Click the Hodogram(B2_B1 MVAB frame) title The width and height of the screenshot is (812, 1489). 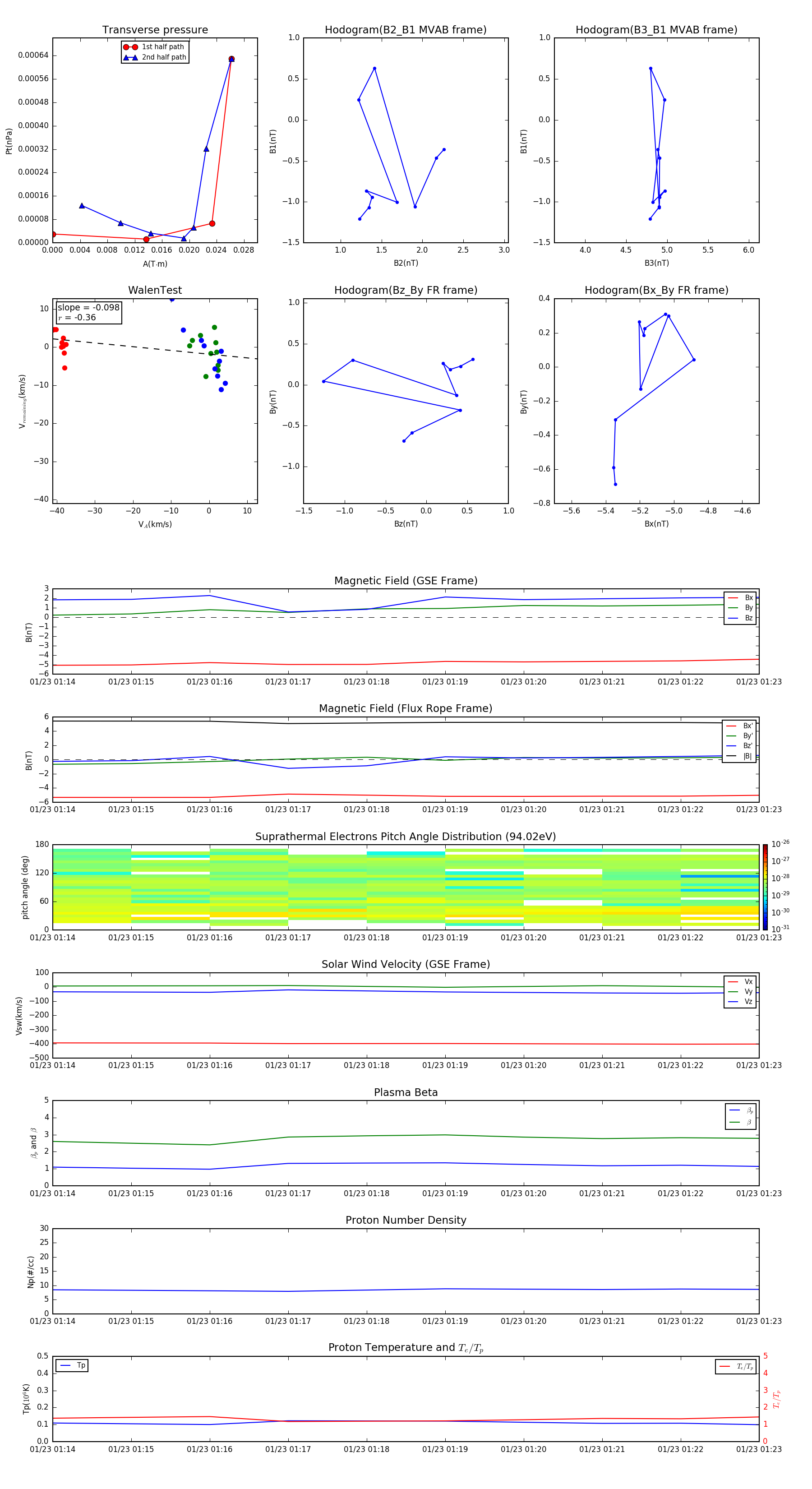pos(406,29)
